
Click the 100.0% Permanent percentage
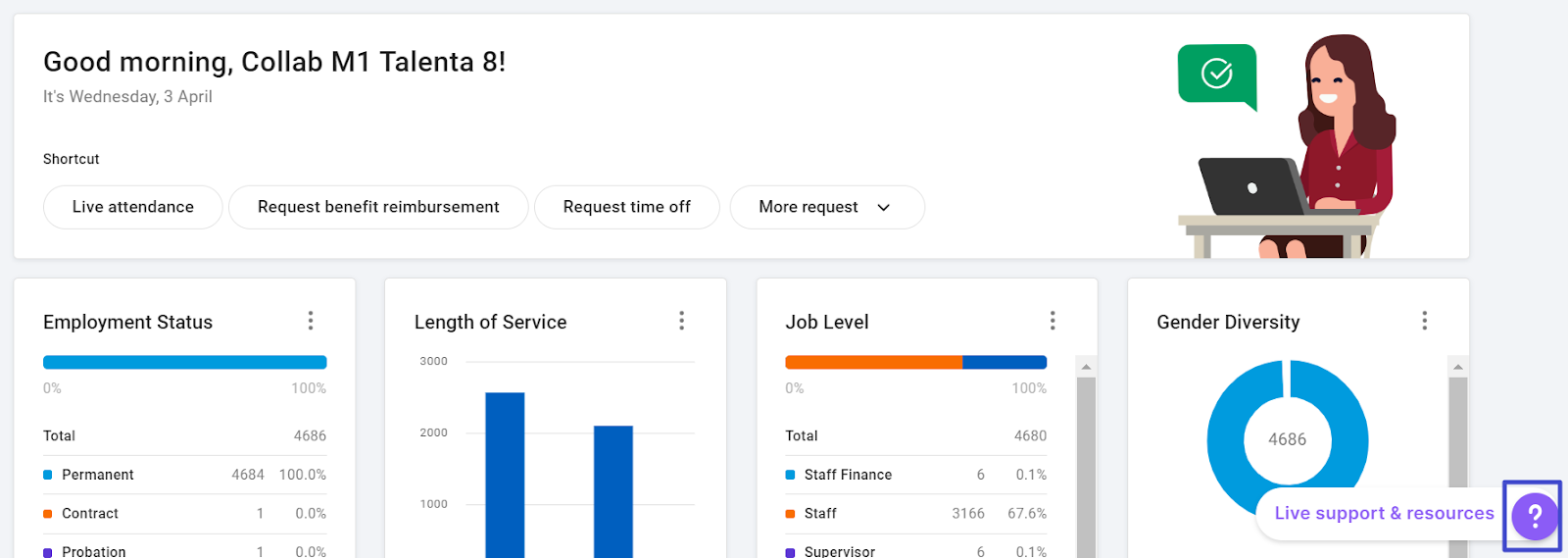coord(303,475)
